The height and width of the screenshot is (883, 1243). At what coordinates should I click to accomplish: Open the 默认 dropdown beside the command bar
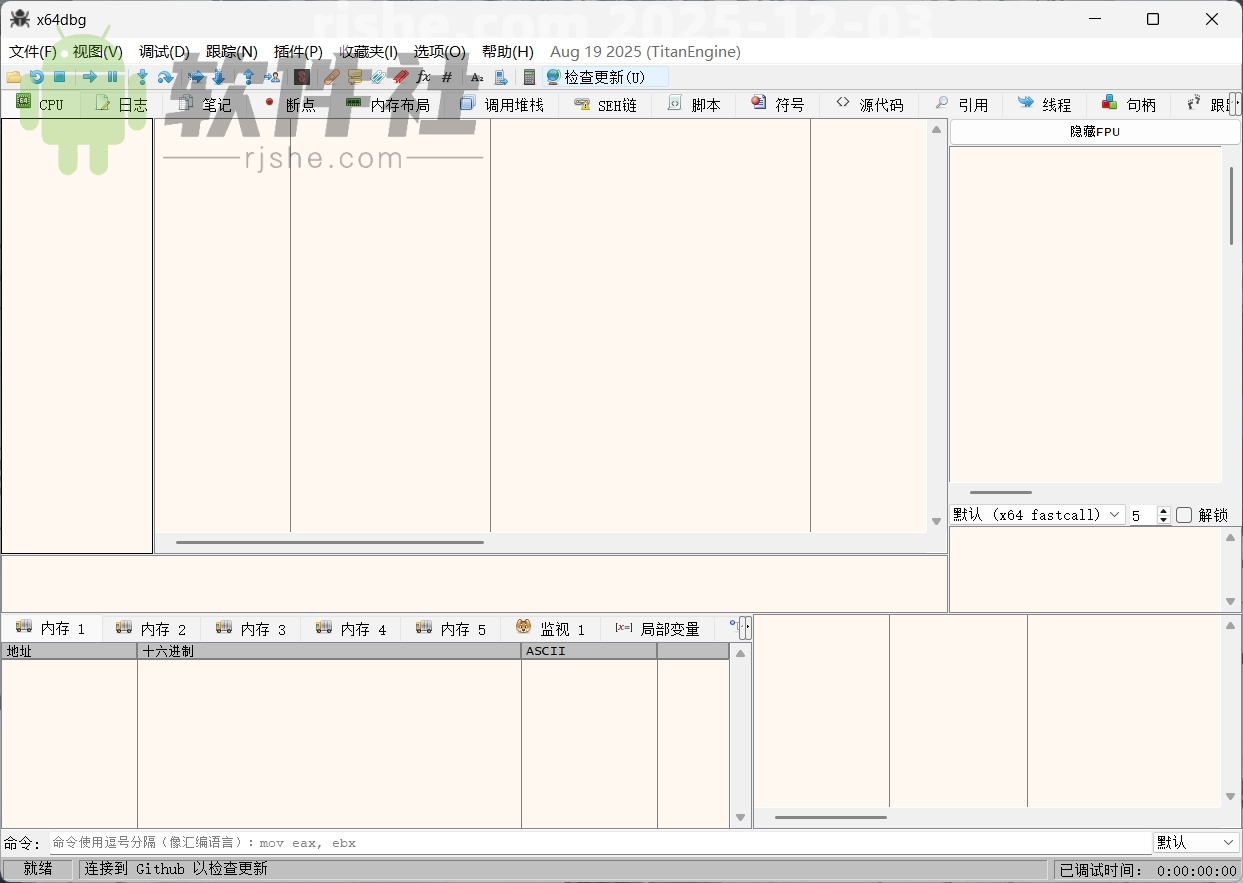coord(1196,843)
